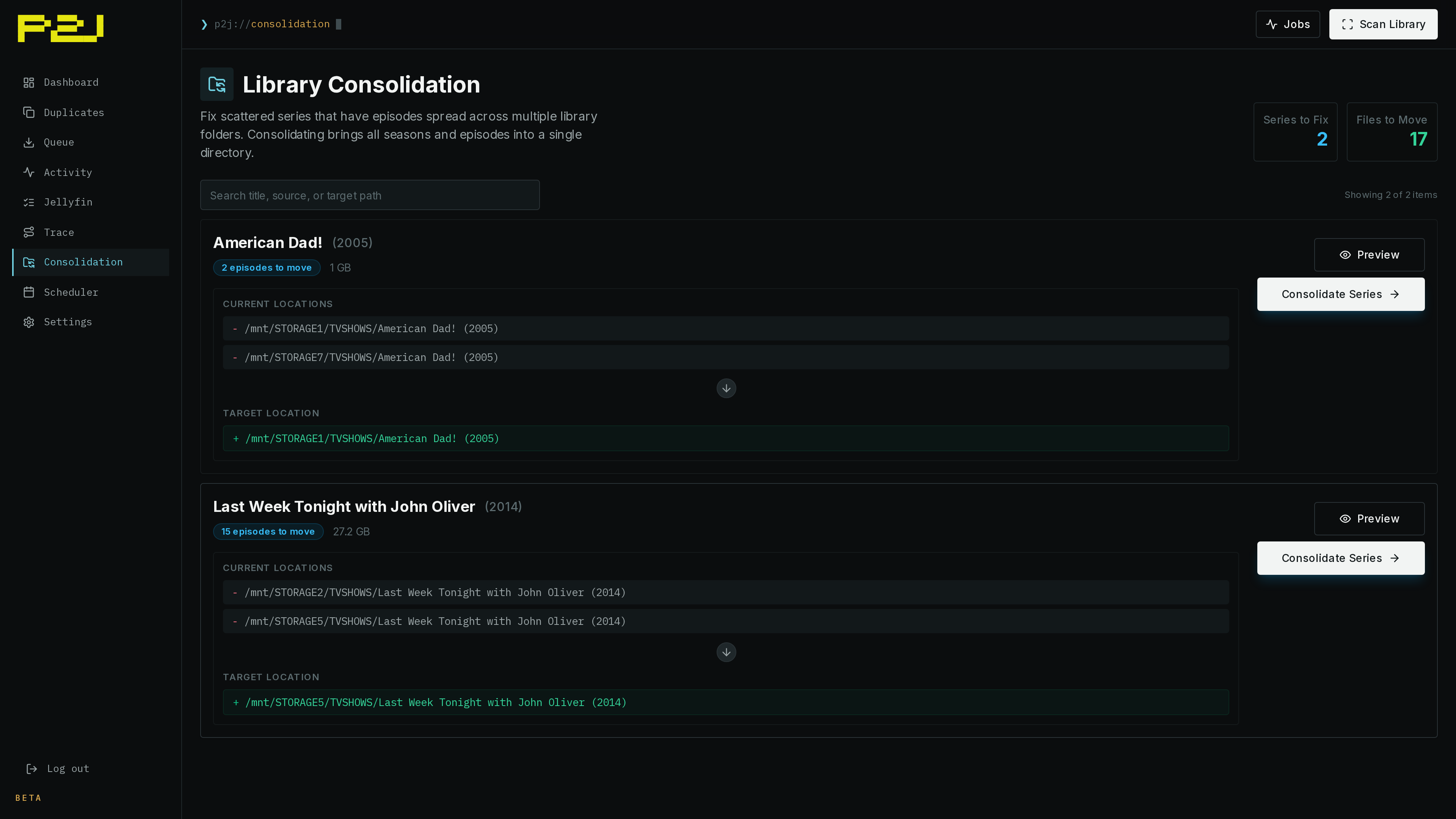Select the green American Dad! target location path
1456x819 pixels.
click(726, 439)
